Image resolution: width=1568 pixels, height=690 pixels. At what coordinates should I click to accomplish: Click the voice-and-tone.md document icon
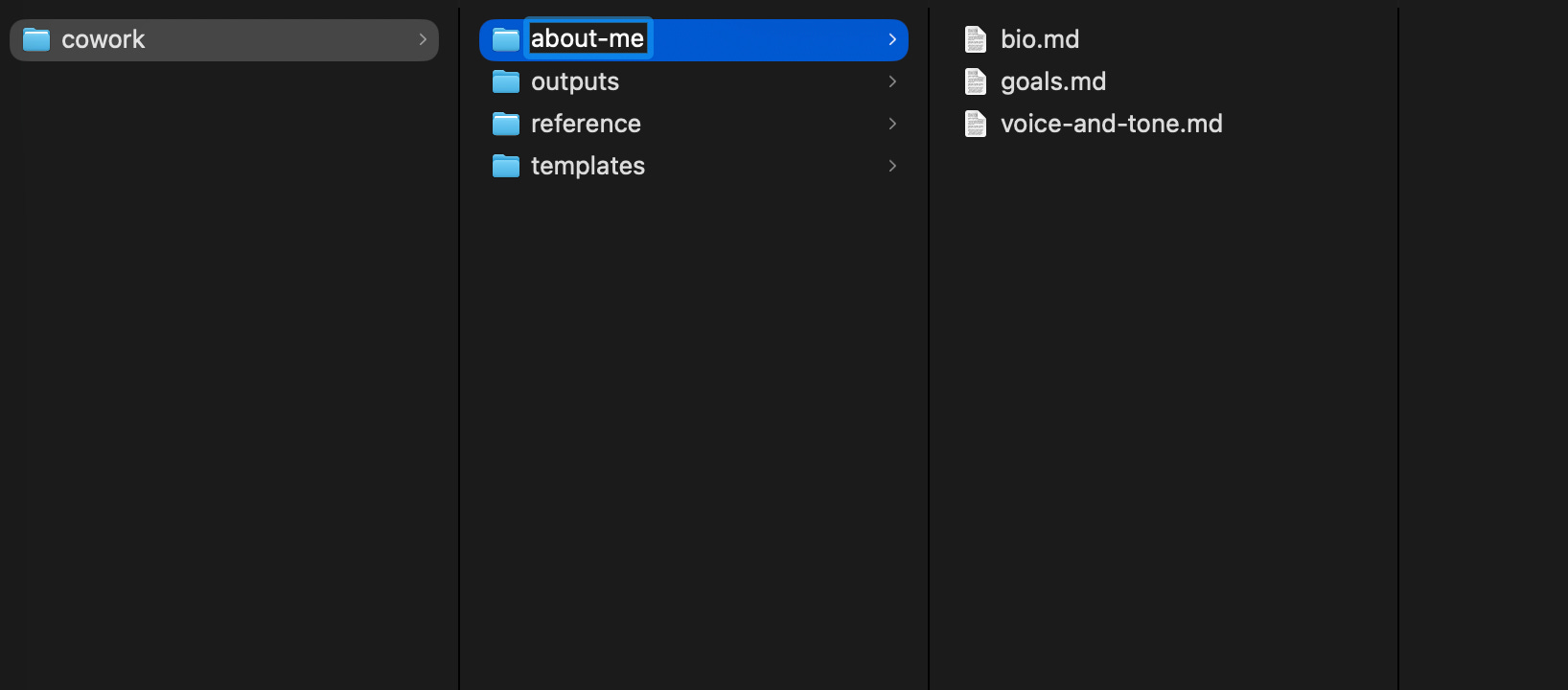[x=976, y=124]
